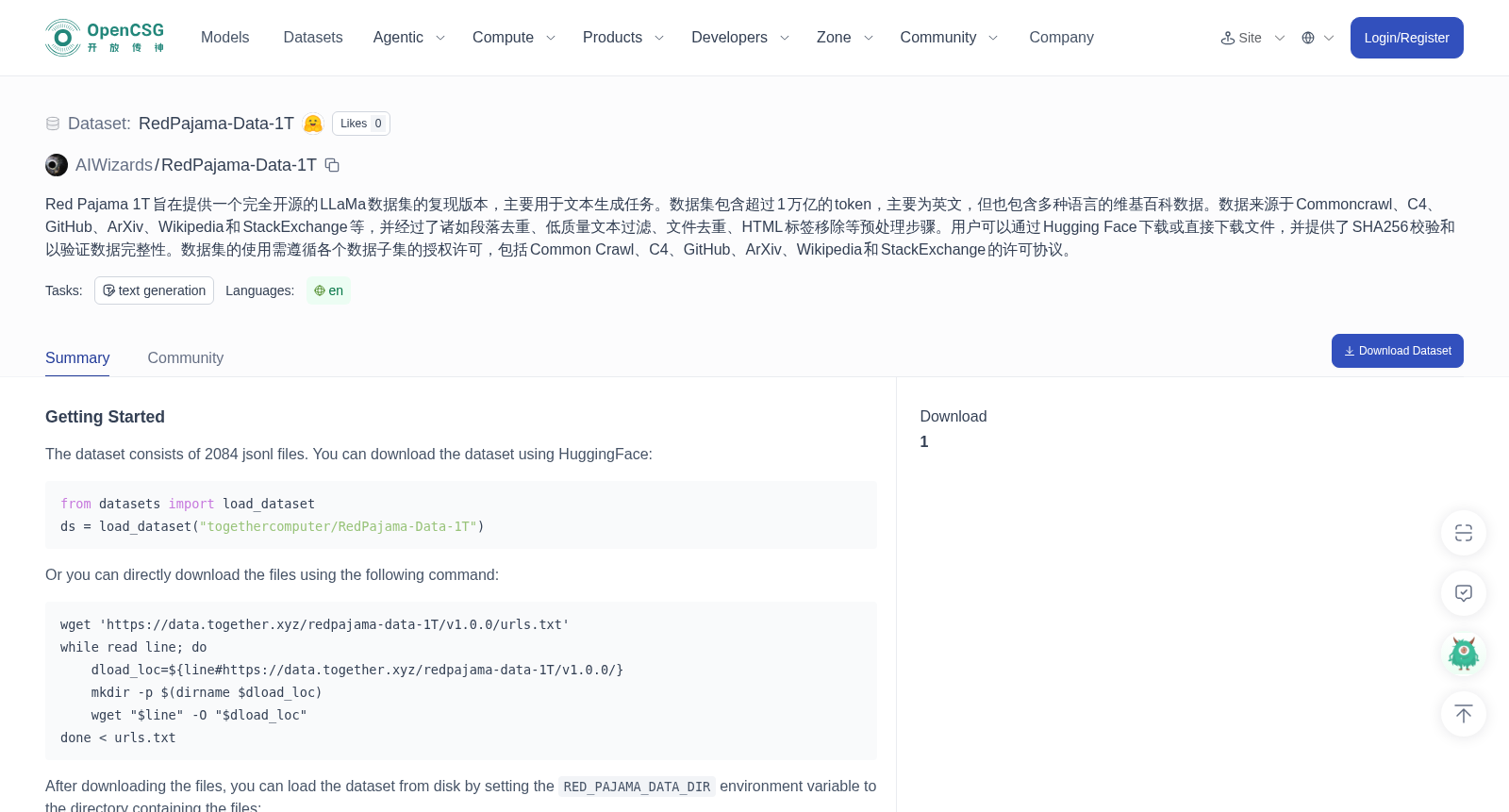
Task: Copy the dataset path with the copy icon
Action: [332, 165]
